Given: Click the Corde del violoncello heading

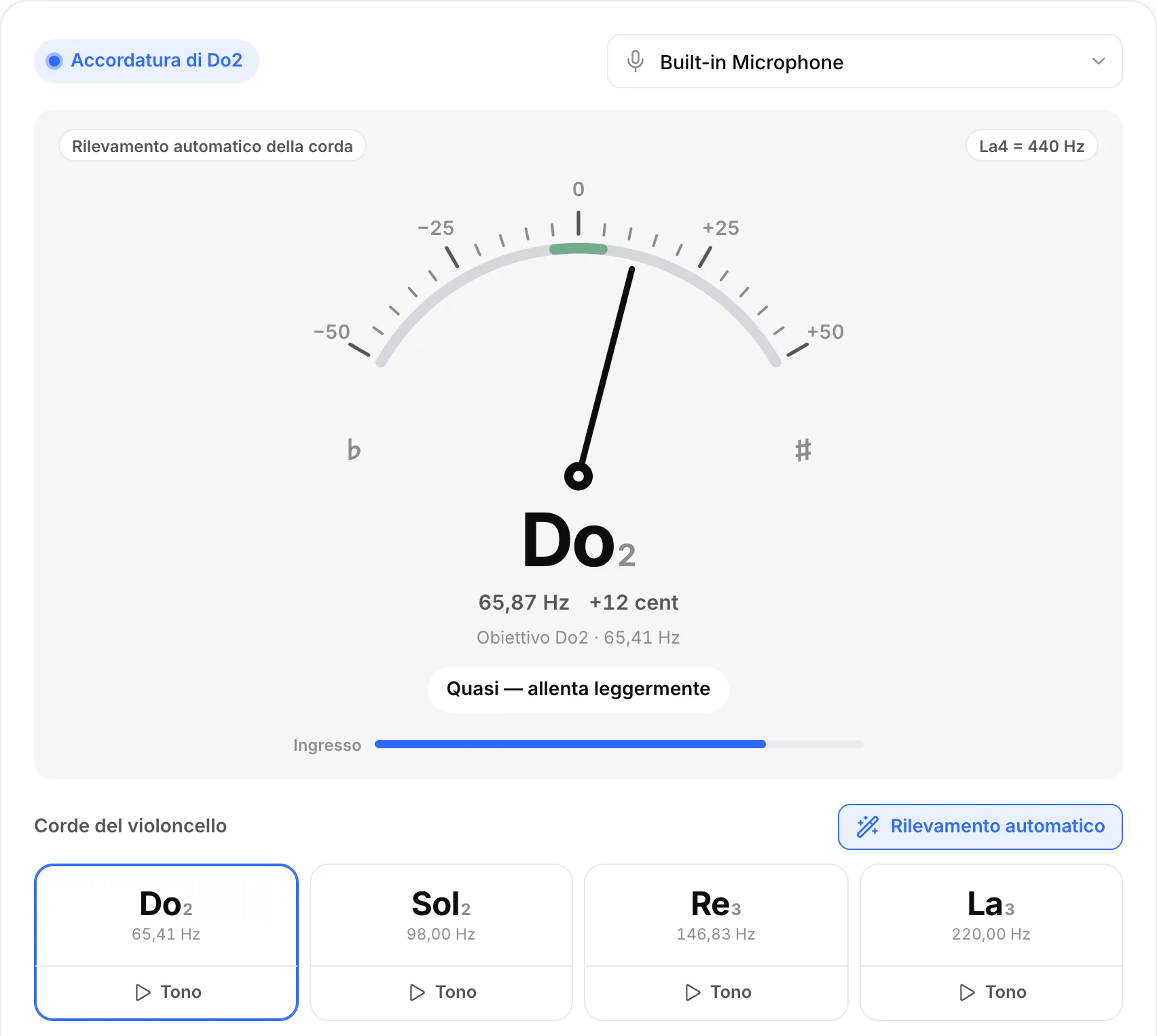Looking at the screenshot, I should tap(130, 826).
